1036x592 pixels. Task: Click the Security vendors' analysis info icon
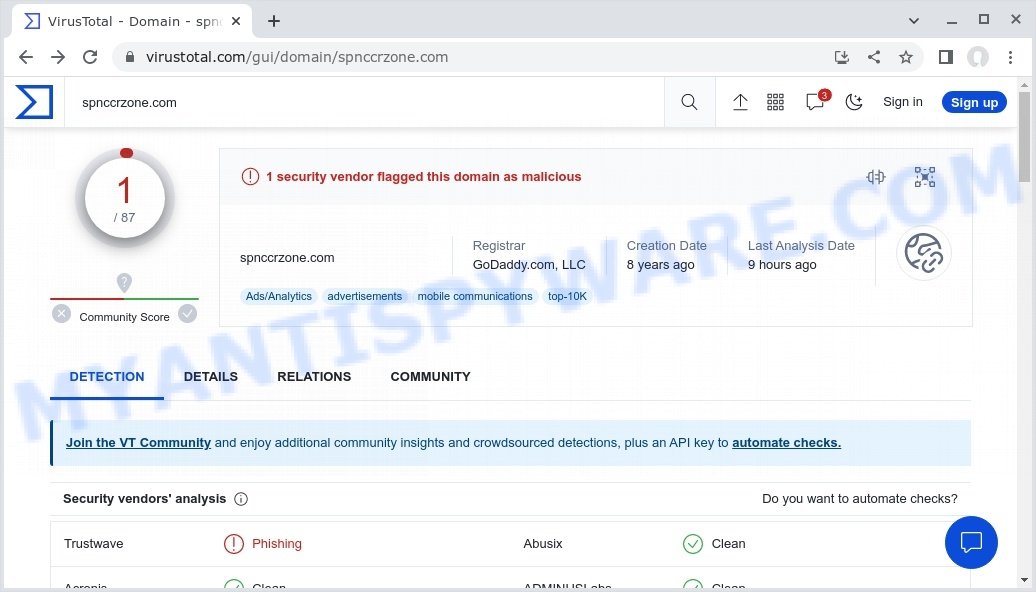241,499
